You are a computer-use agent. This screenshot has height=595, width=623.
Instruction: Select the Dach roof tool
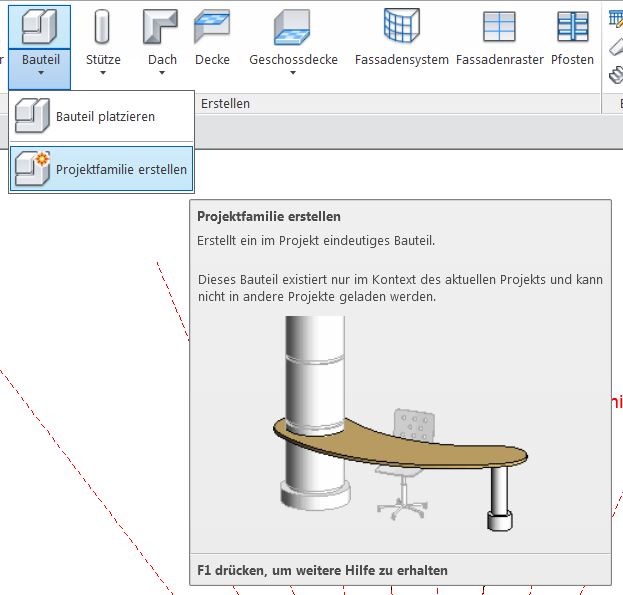[161, 27]
